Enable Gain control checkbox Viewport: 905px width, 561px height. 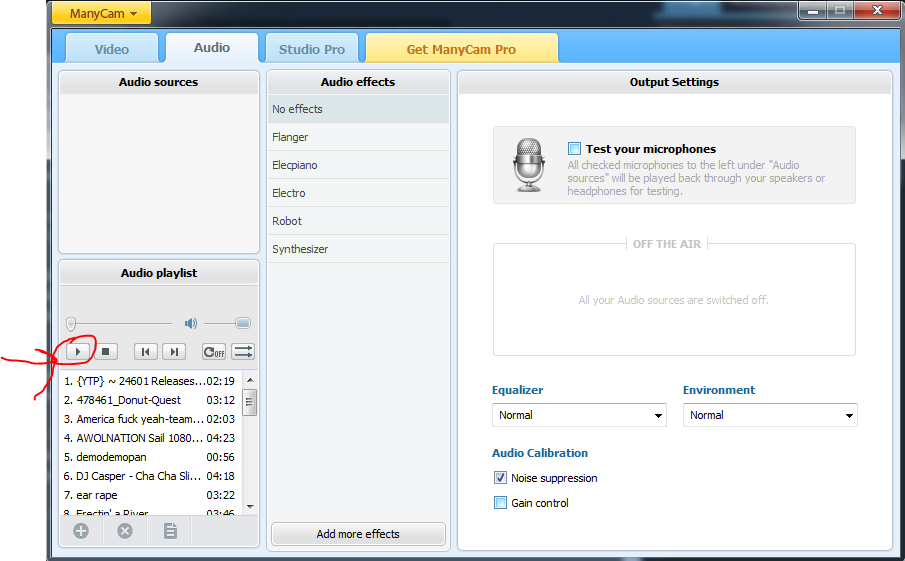500,503
